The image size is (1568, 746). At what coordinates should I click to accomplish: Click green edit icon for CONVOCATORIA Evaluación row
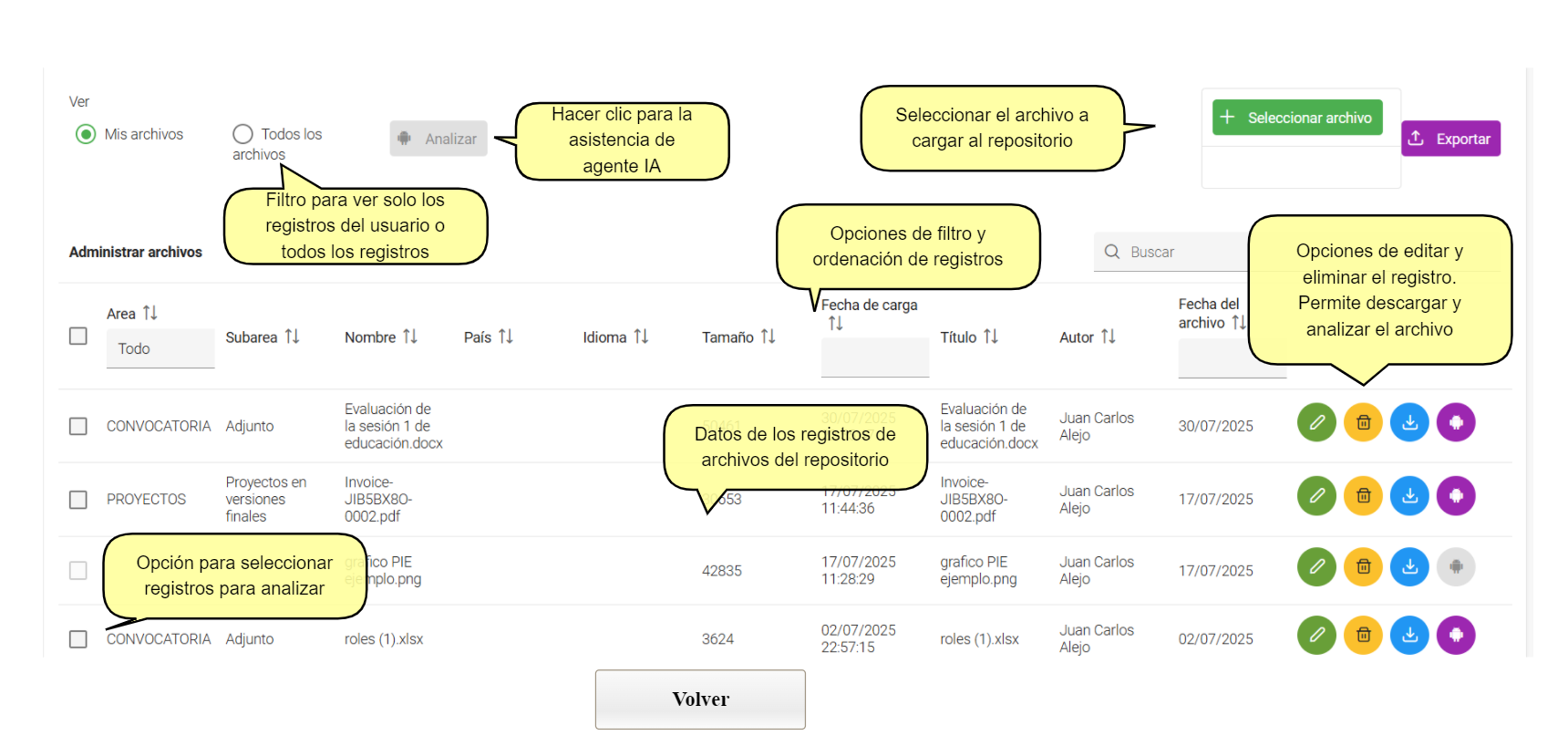(1316, 423)
